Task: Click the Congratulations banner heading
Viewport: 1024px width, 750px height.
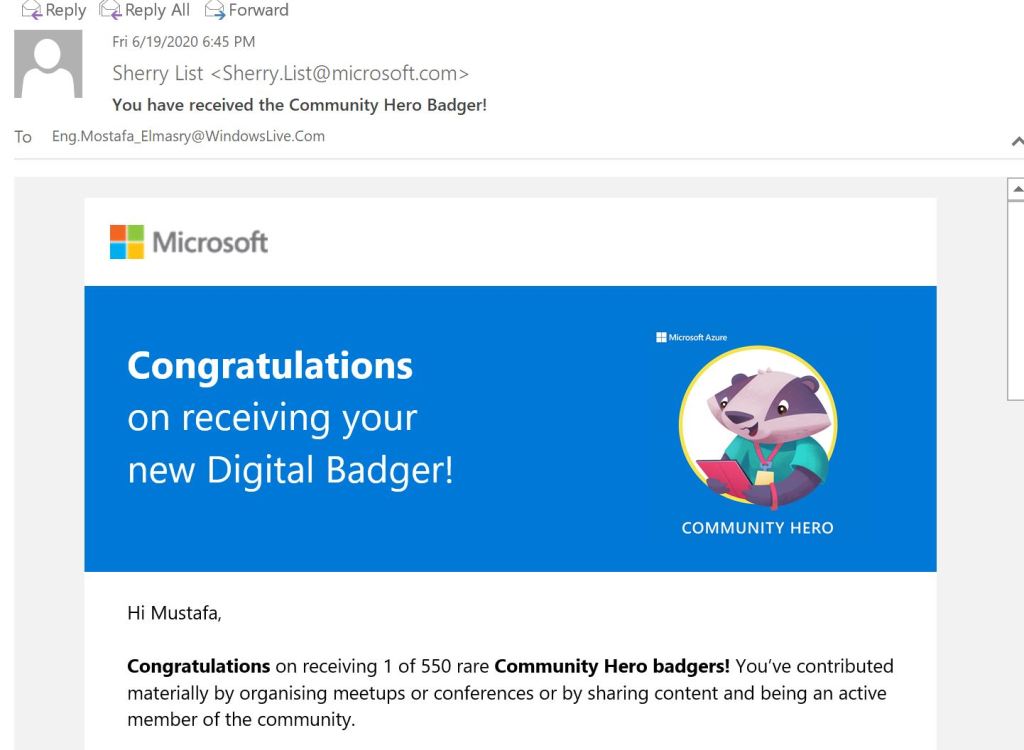Action: tap(270, 366)
